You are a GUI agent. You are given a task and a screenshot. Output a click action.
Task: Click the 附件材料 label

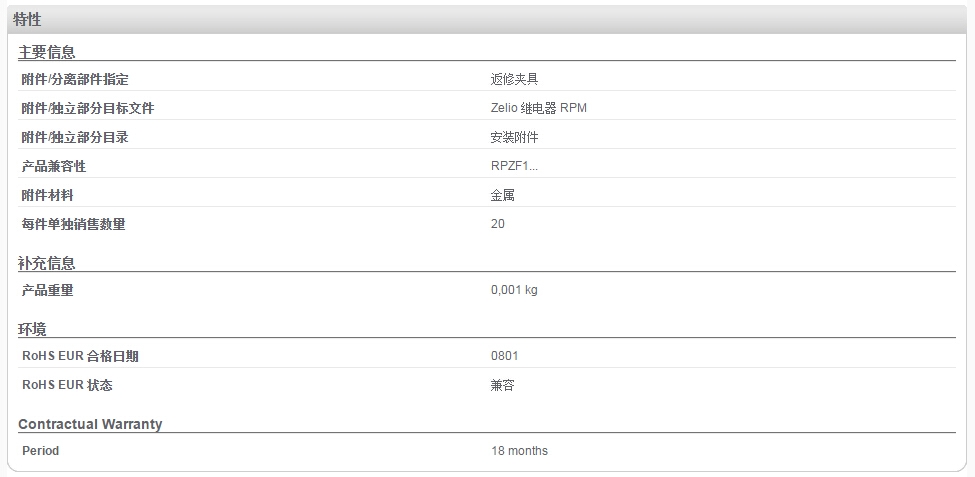[47, 195]
